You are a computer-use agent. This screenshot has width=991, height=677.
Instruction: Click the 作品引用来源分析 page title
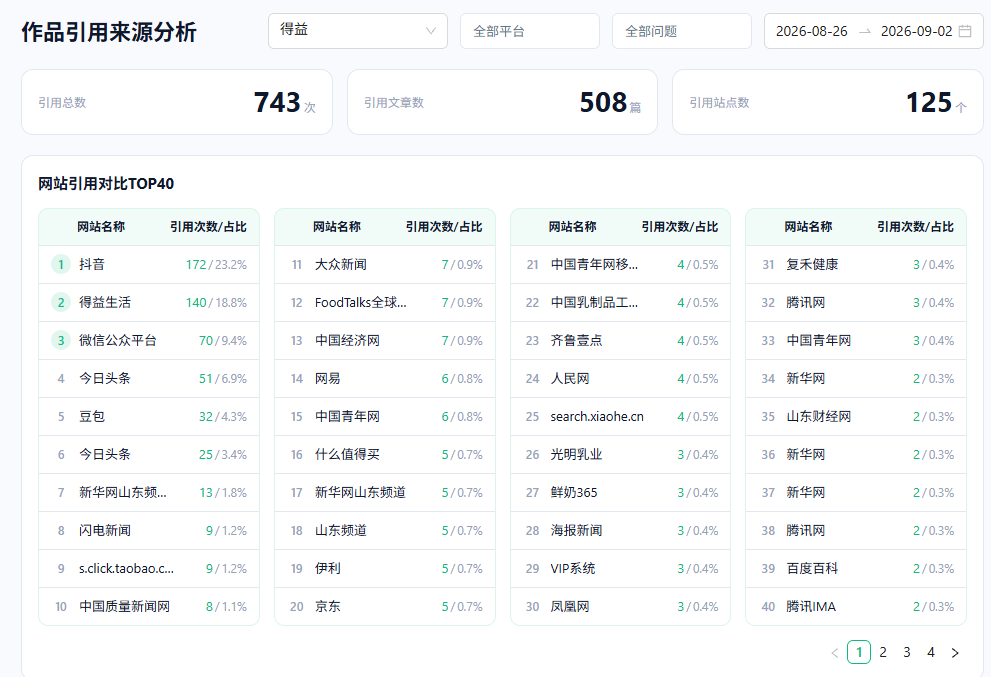click(109, 32)
